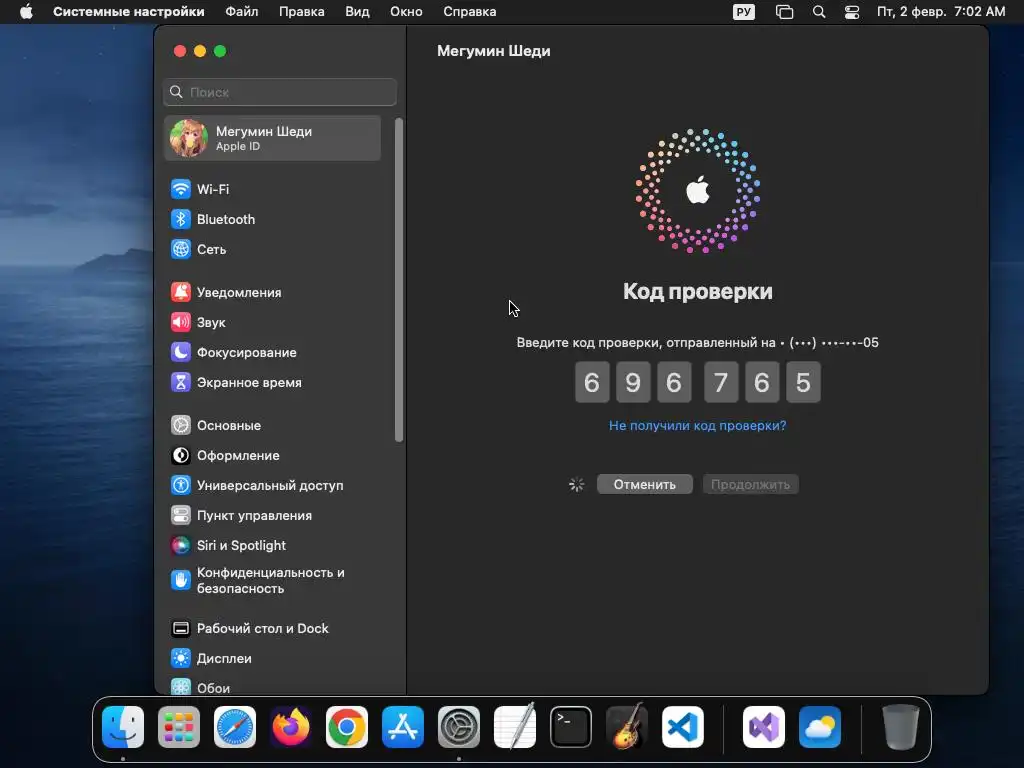1024x768 pixels.
Task: Click System Settings icon in Dock
Action: click(459, 727)
